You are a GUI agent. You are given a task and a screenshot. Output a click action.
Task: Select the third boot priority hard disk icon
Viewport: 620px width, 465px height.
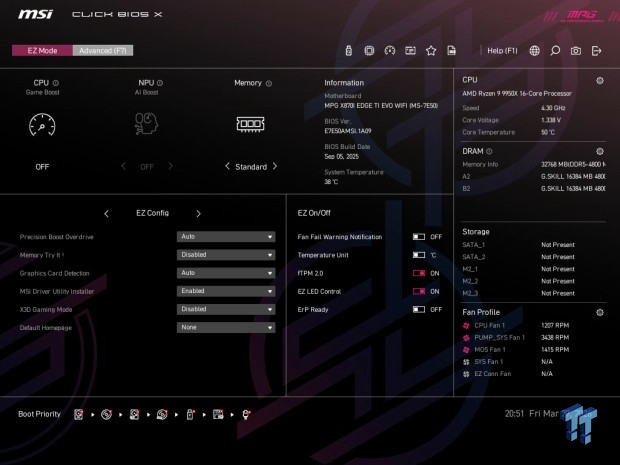[134, 414]
